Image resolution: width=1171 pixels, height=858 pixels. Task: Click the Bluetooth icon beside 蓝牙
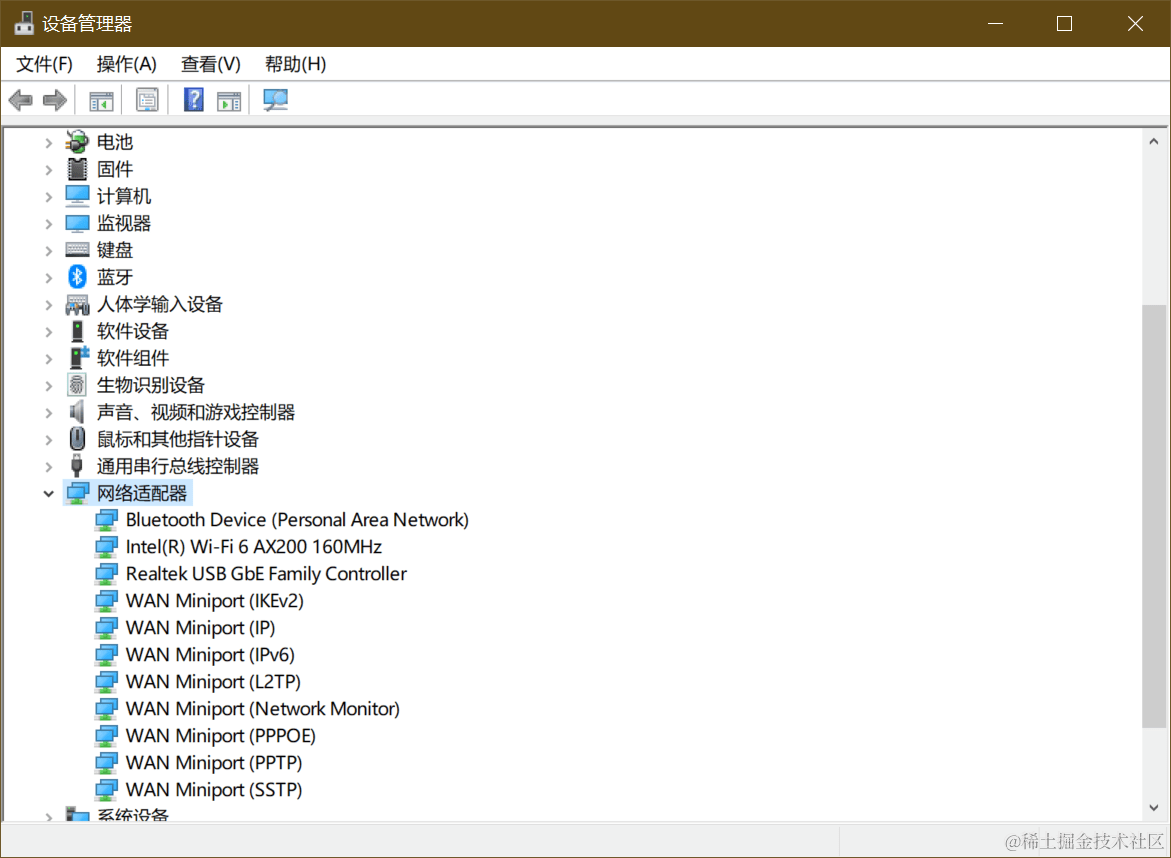pos(77,277)
